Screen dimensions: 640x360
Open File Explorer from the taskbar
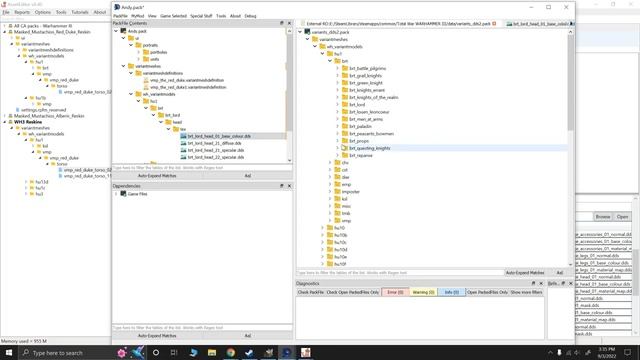tap(212, 353)
